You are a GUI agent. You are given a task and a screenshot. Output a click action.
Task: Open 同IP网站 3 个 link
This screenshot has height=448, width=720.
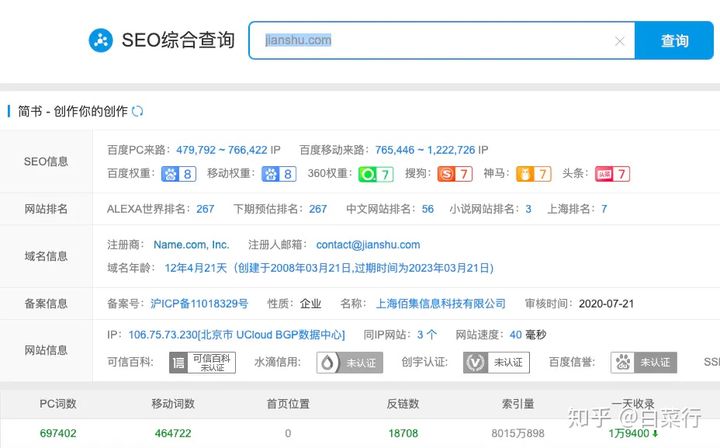(427, 335)
